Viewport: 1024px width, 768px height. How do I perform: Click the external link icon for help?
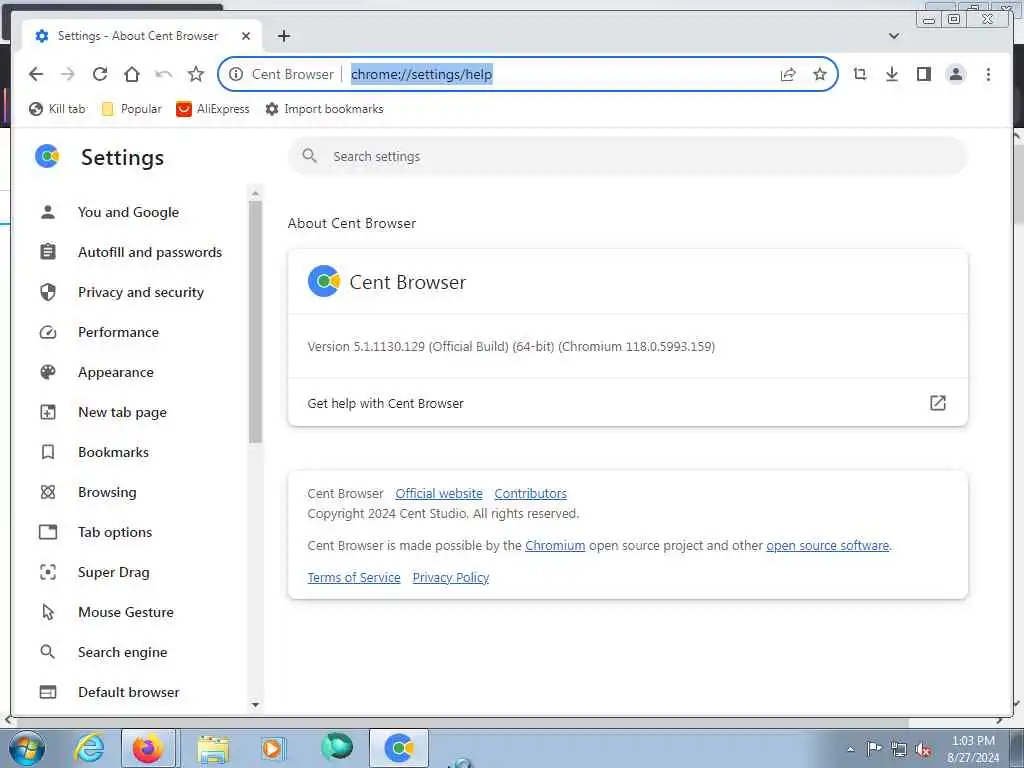[938, 403]
